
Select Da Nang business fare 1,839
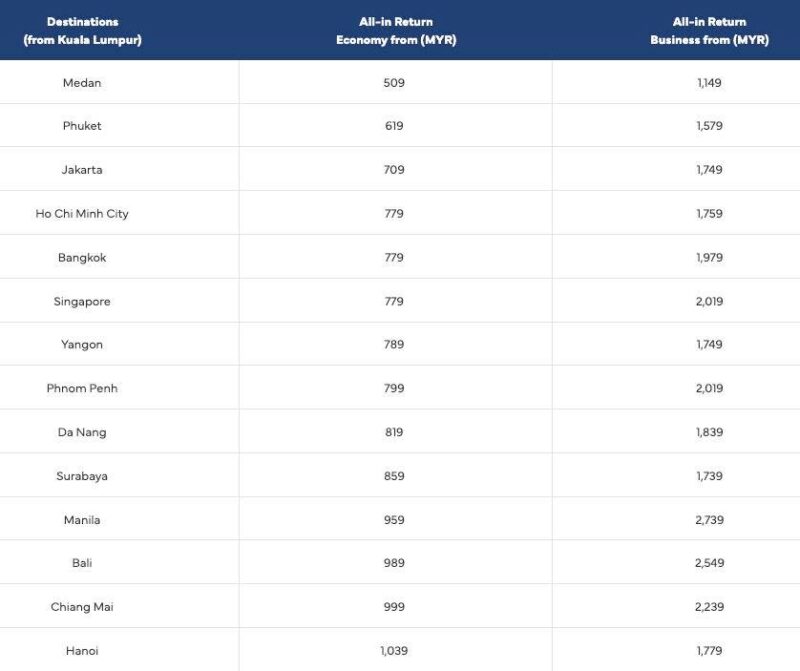[709, 432]
